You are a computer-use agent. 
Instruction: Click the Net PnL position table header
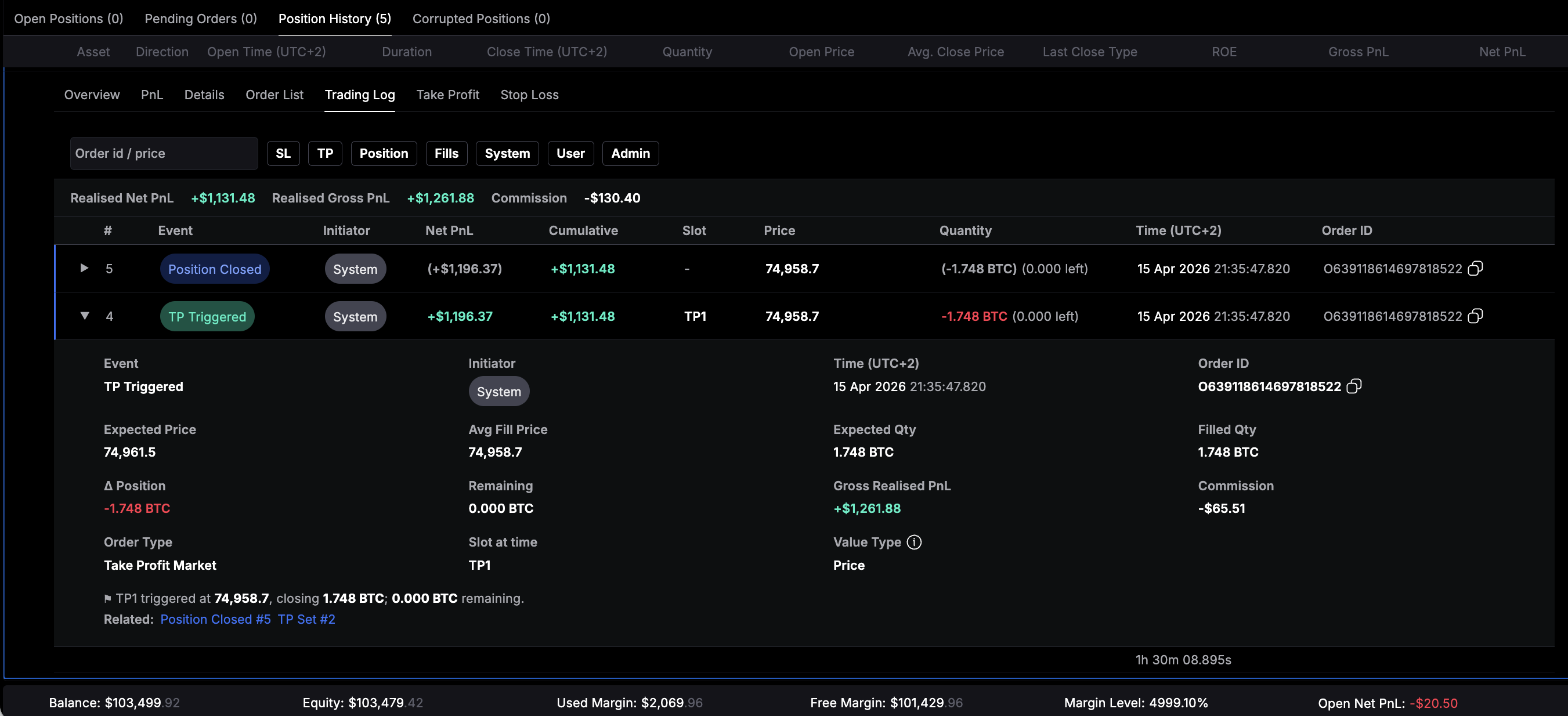(1502, 52)
